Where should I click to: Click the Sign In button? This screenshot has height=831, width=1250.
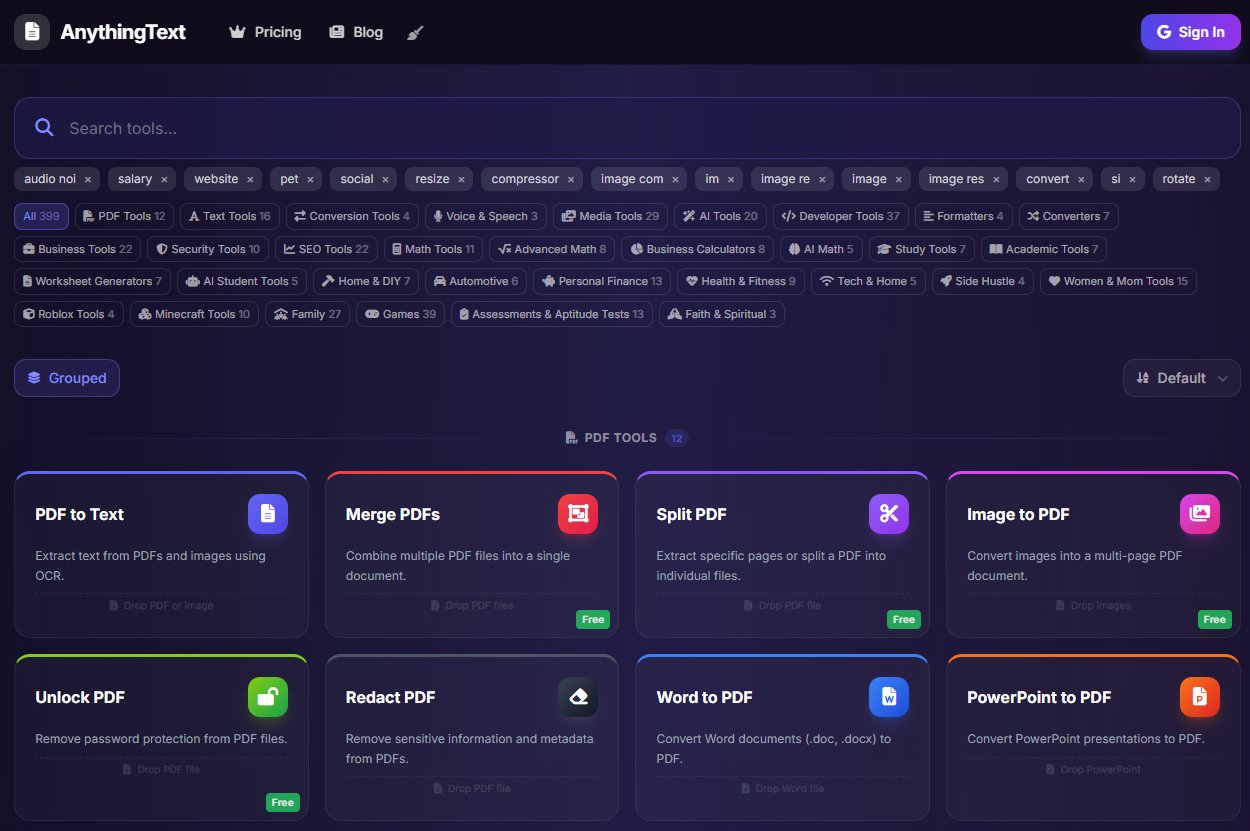point(1190,32)
